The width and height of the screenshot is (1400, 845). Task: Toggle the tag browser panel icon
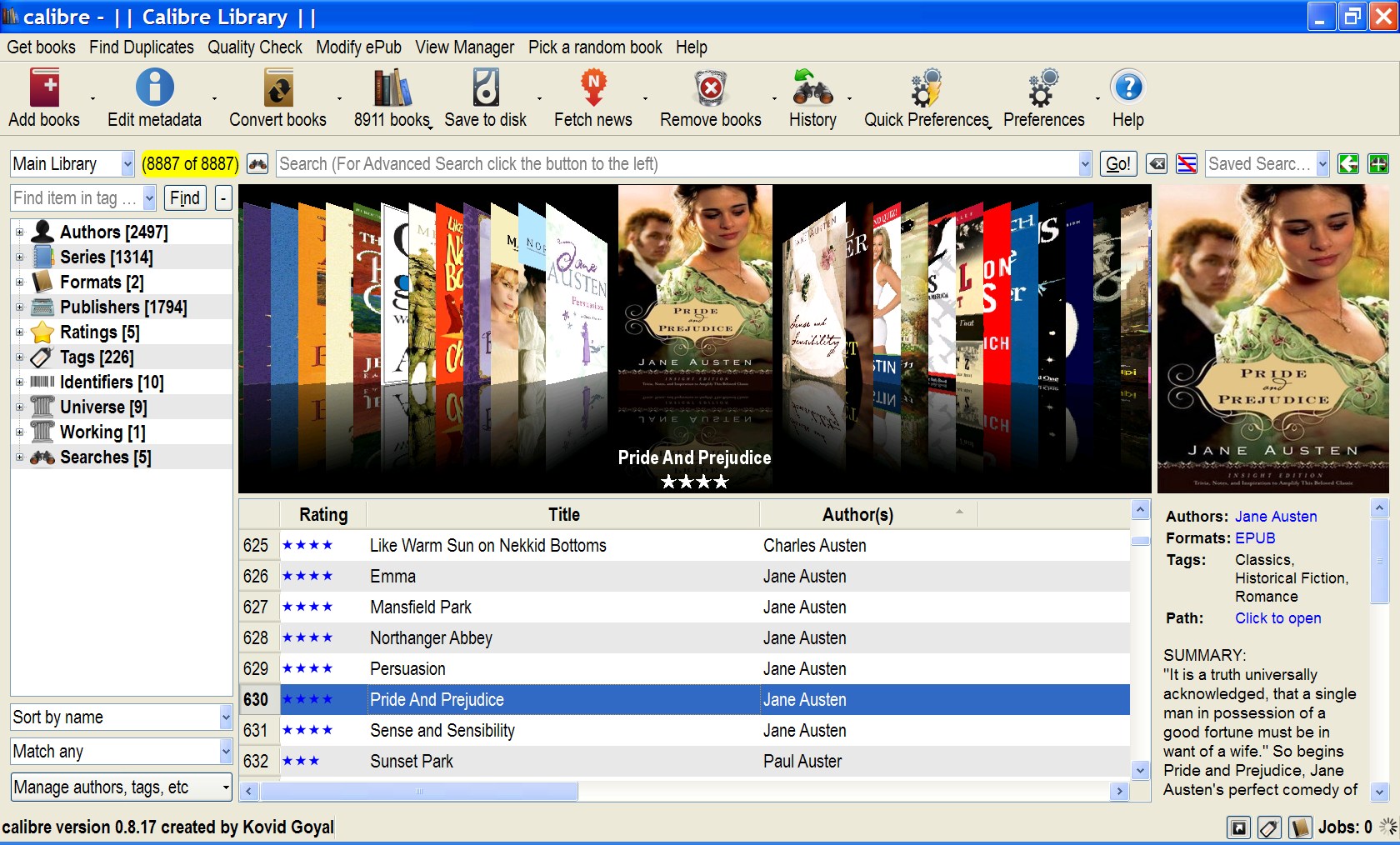[1269, 827]
